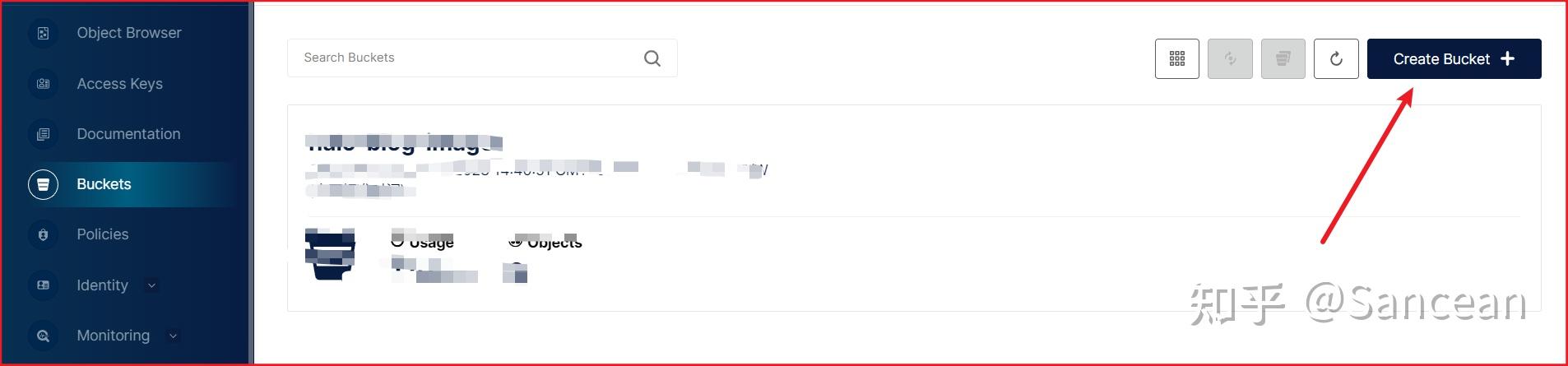Click the Identity sidebar icon
This screenshot has height=366, width=1568.
pyautogui.click(x=44, y=285)
